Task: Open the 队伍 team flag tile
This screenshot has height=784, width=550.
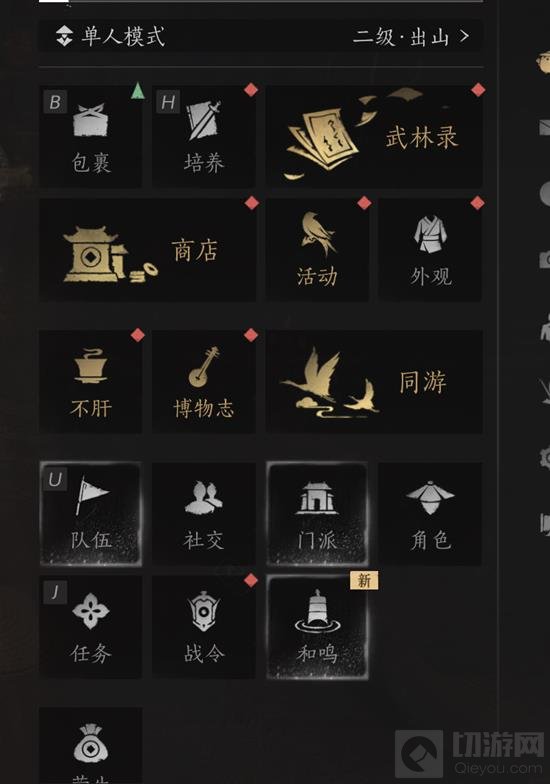Action: (90, 514)
